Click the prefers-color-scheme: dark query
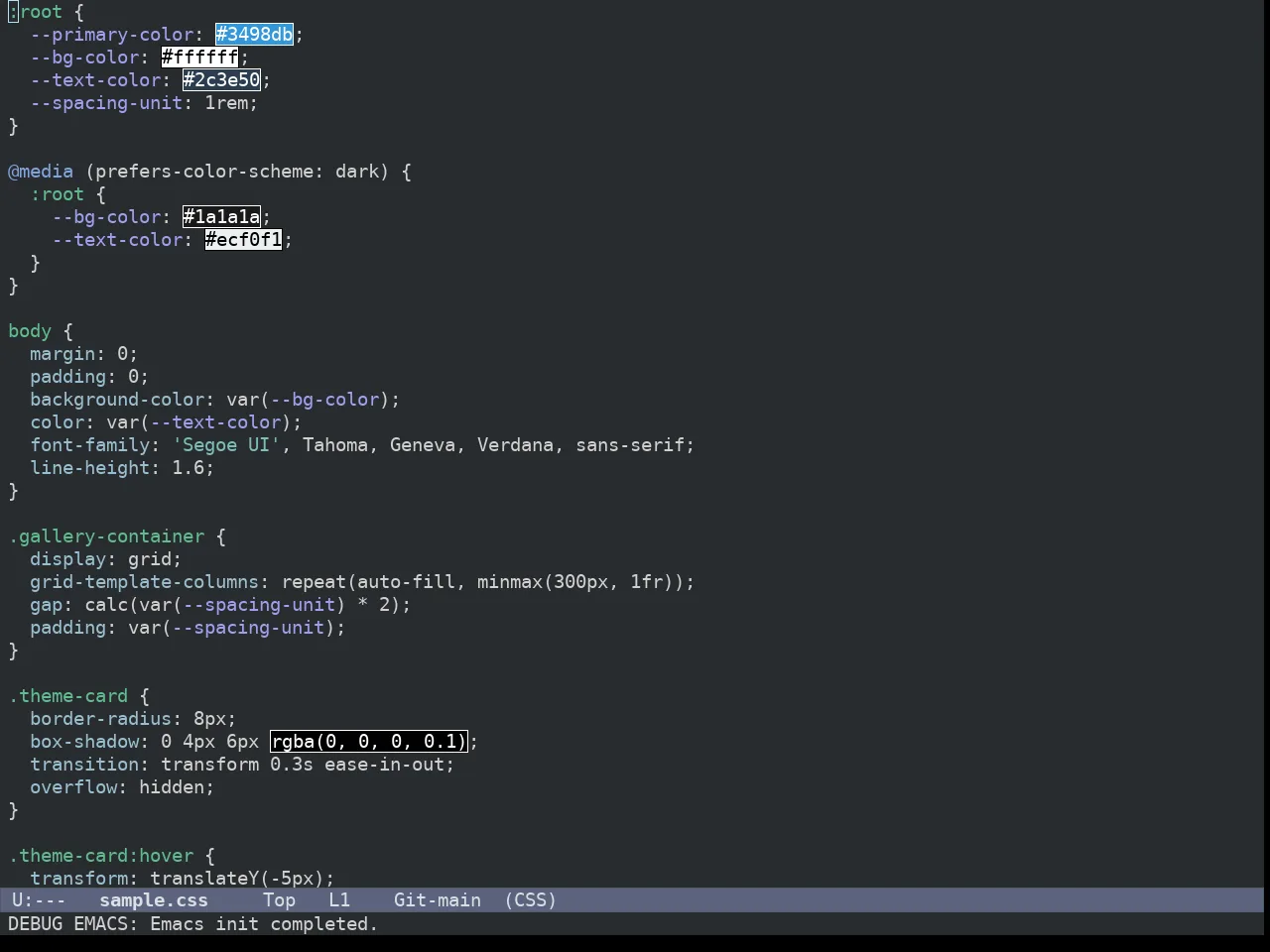Viewport: 1270px width, 952px height. (x=237, y=172)
